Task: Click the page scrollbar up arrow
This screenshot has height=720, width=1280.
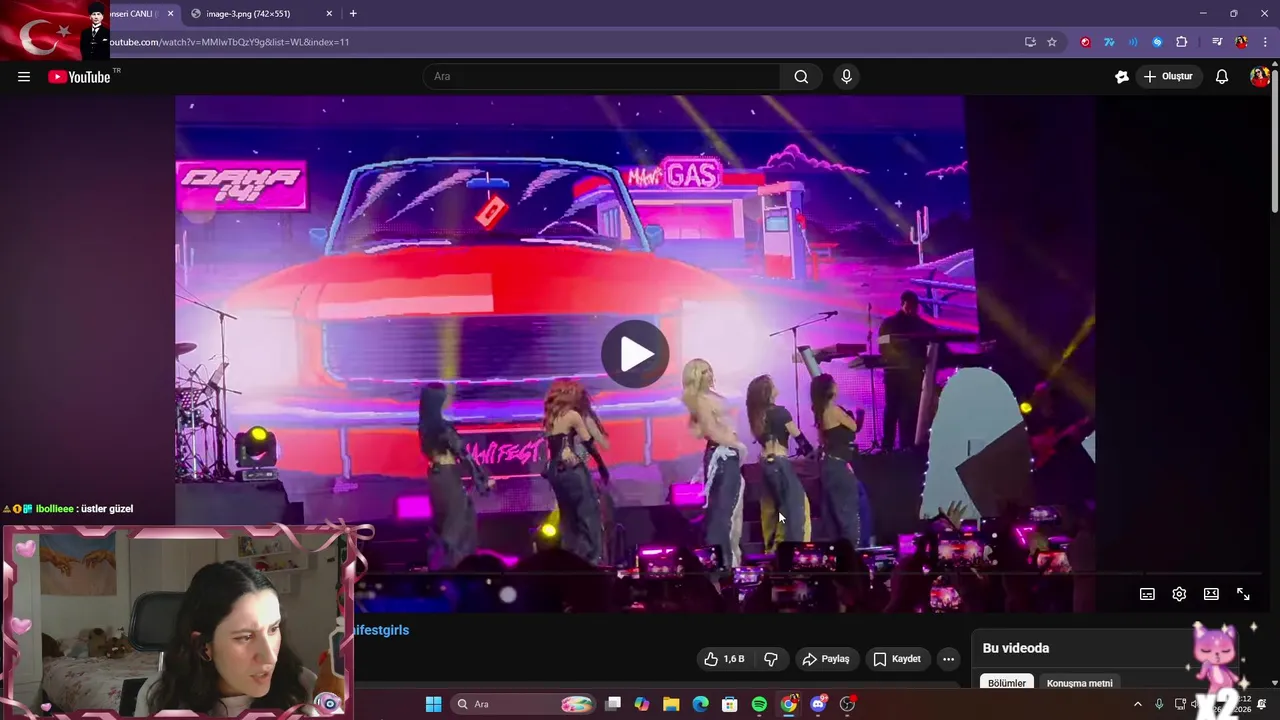Action: tap(1275, 64)
